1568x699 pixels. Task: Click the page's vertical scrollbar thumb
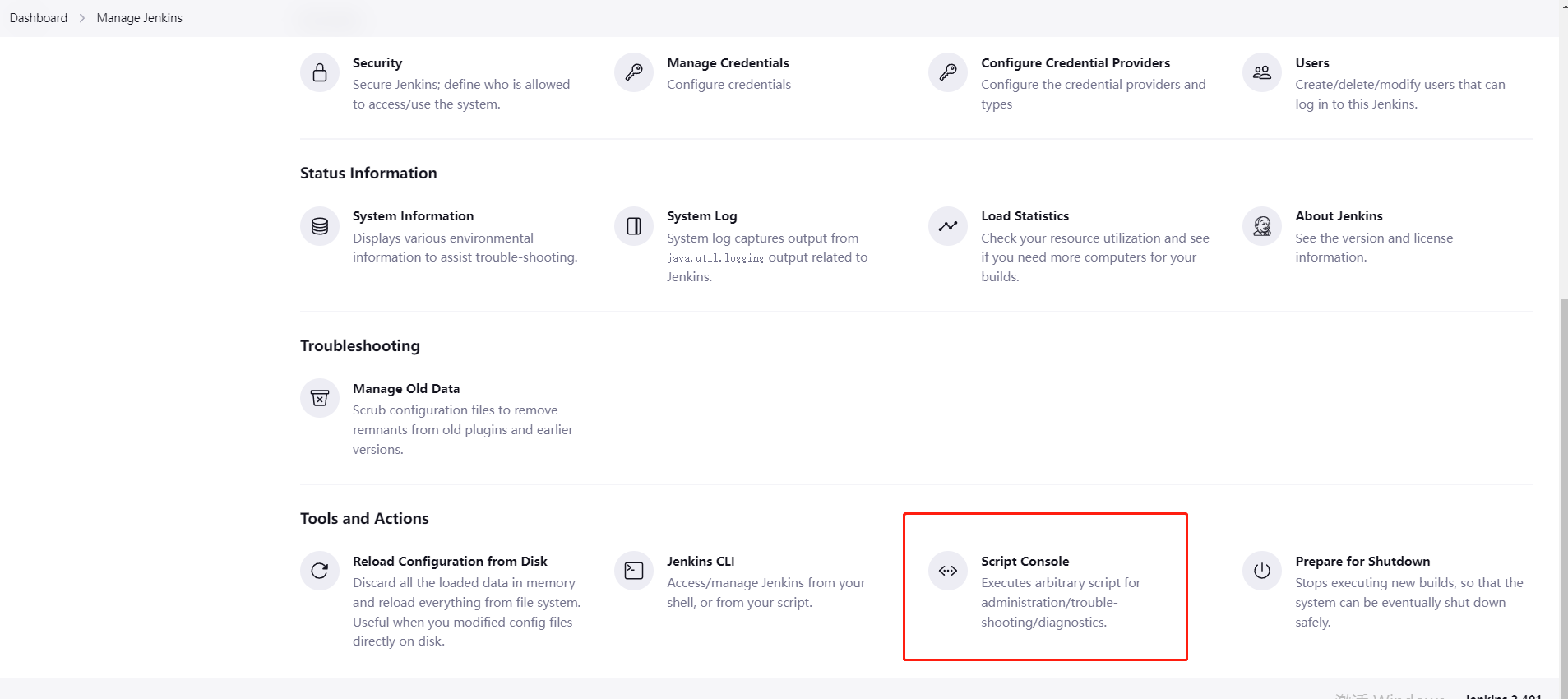(1563, 498)
